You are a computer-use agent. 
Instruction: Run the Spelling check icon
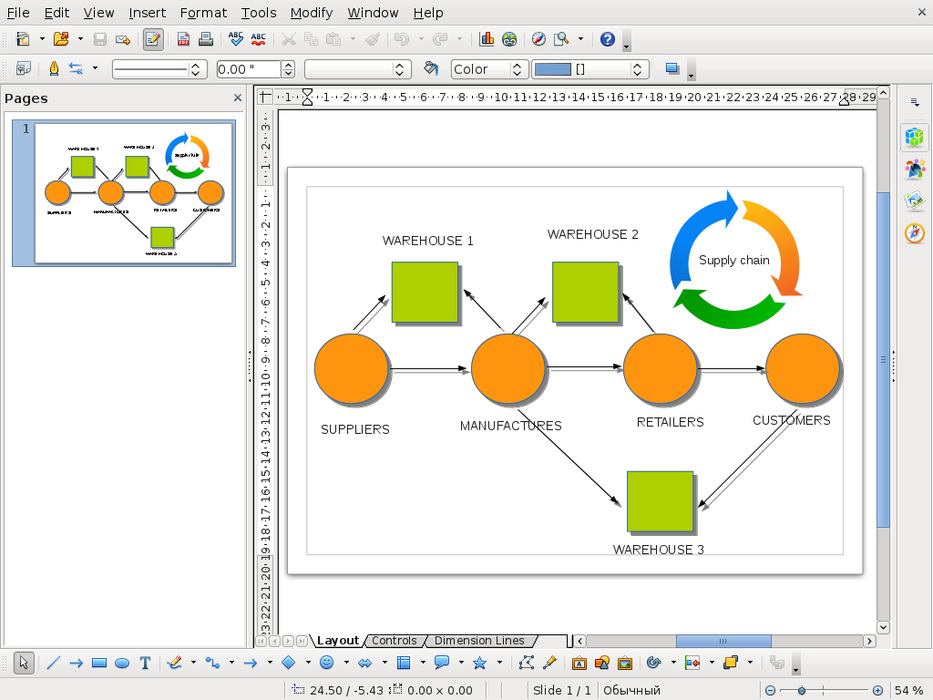tap(236, 40)
